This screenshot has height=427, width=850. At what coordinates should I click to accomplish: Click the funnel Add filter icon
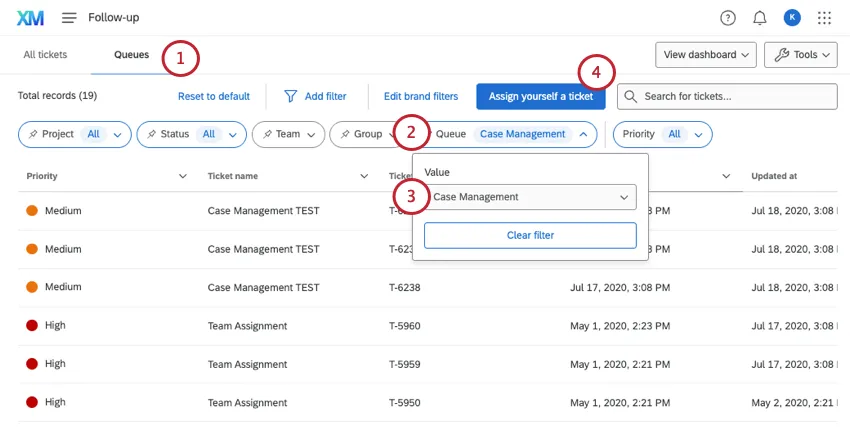(x=291, y=96)
